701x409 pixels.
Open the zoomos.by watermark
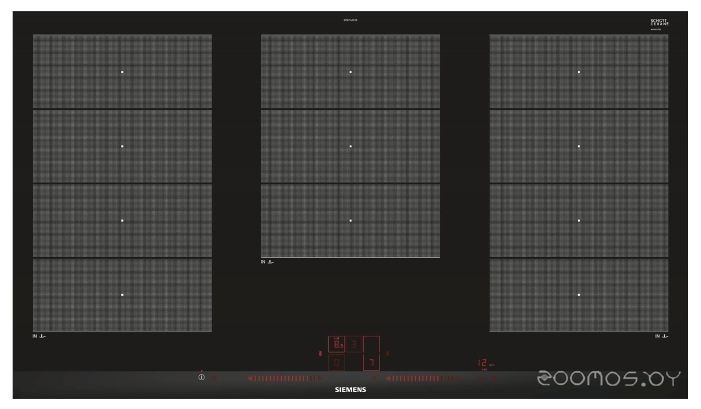608,379
